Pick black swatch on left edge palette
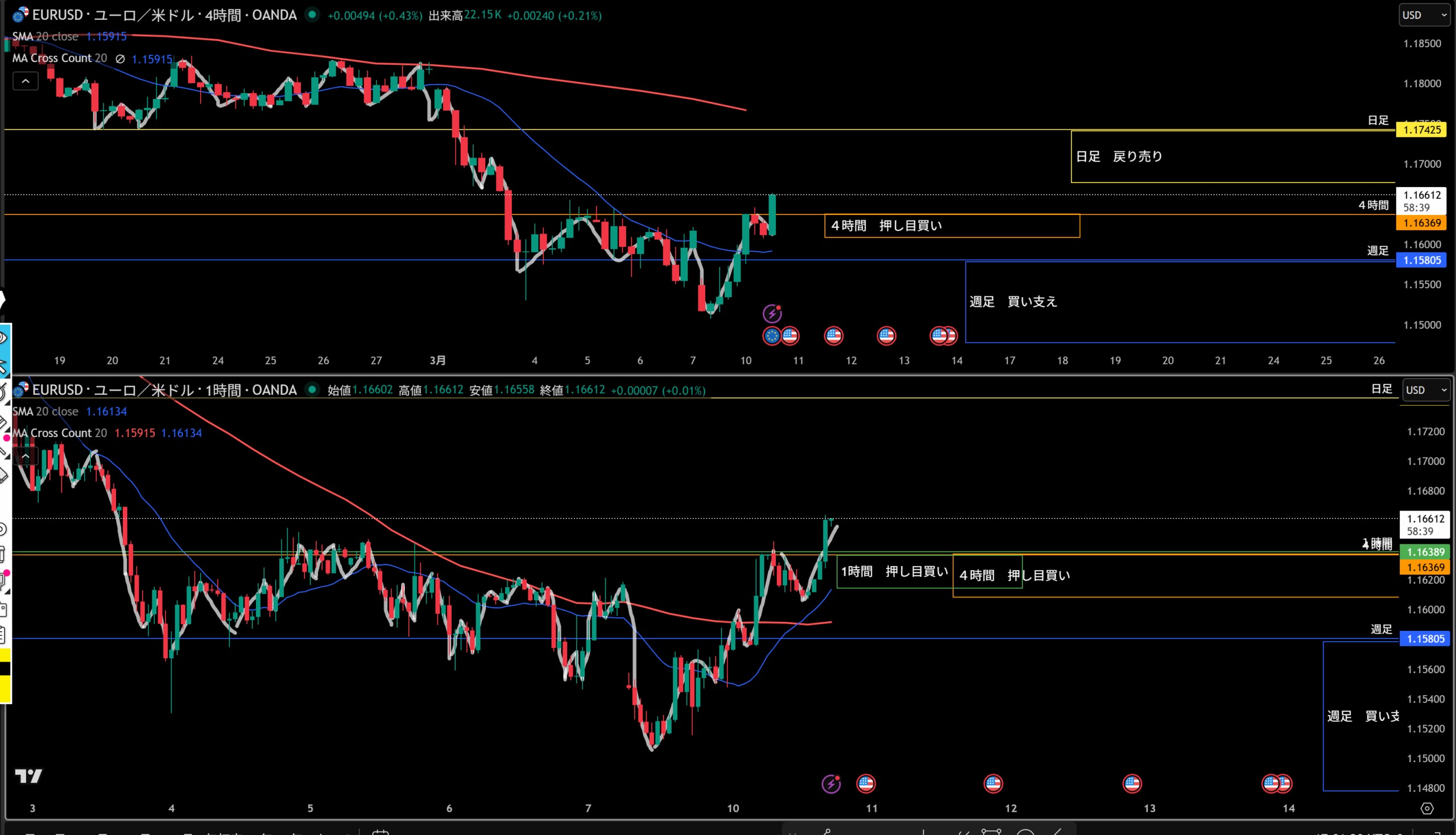Image resolution: width=1456 pixels, height=835 pixels. click(x=5, y=668)
